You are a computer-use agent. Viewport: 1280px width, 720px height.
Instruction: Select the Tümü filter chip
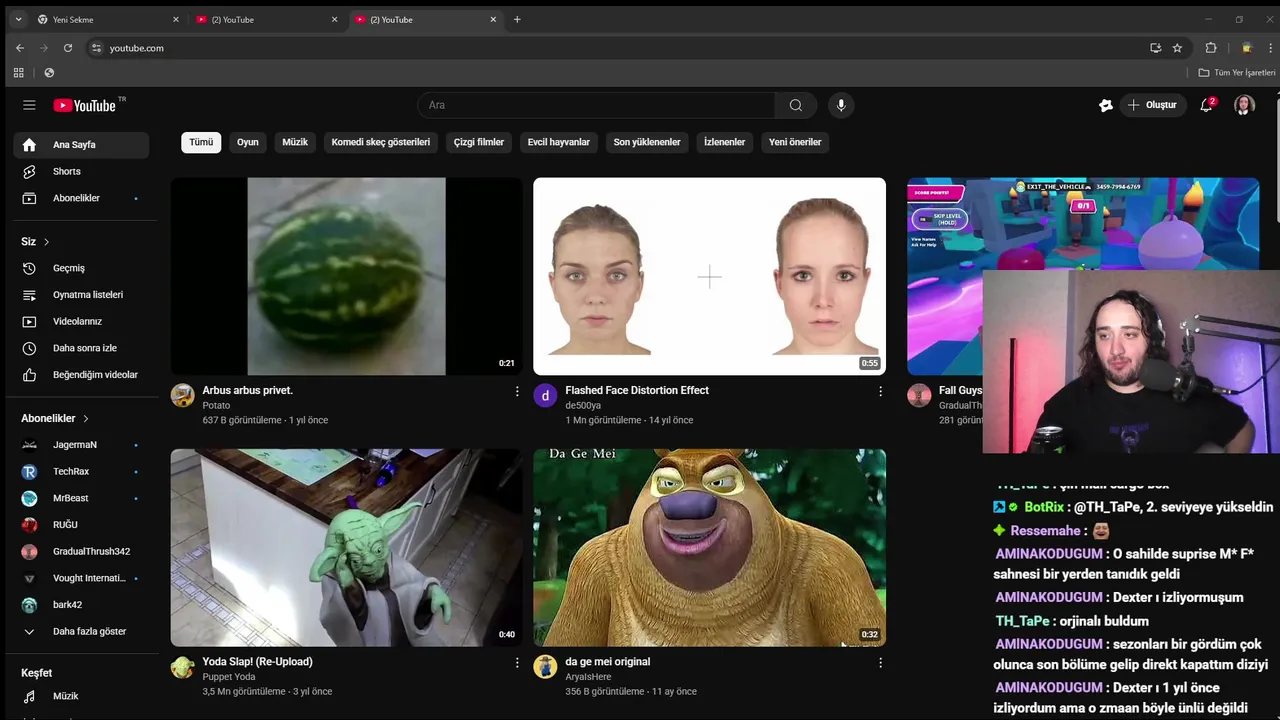click(201, 142)
